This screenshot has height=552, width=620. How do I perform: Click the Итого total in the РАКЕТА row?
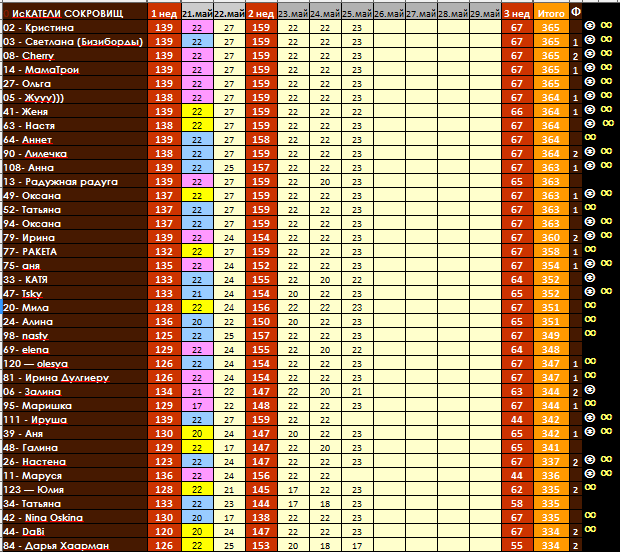pos(550,250)
